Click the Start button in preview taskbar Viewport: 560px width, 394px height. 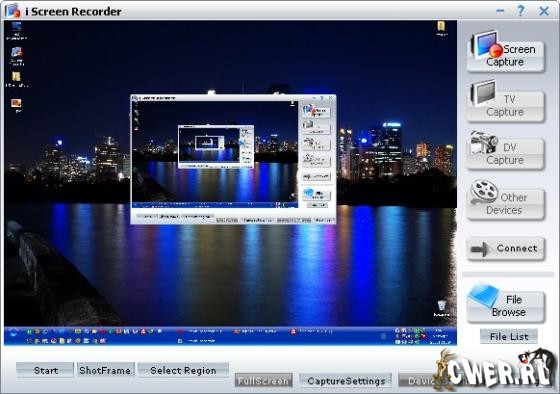tap(13, 333)
